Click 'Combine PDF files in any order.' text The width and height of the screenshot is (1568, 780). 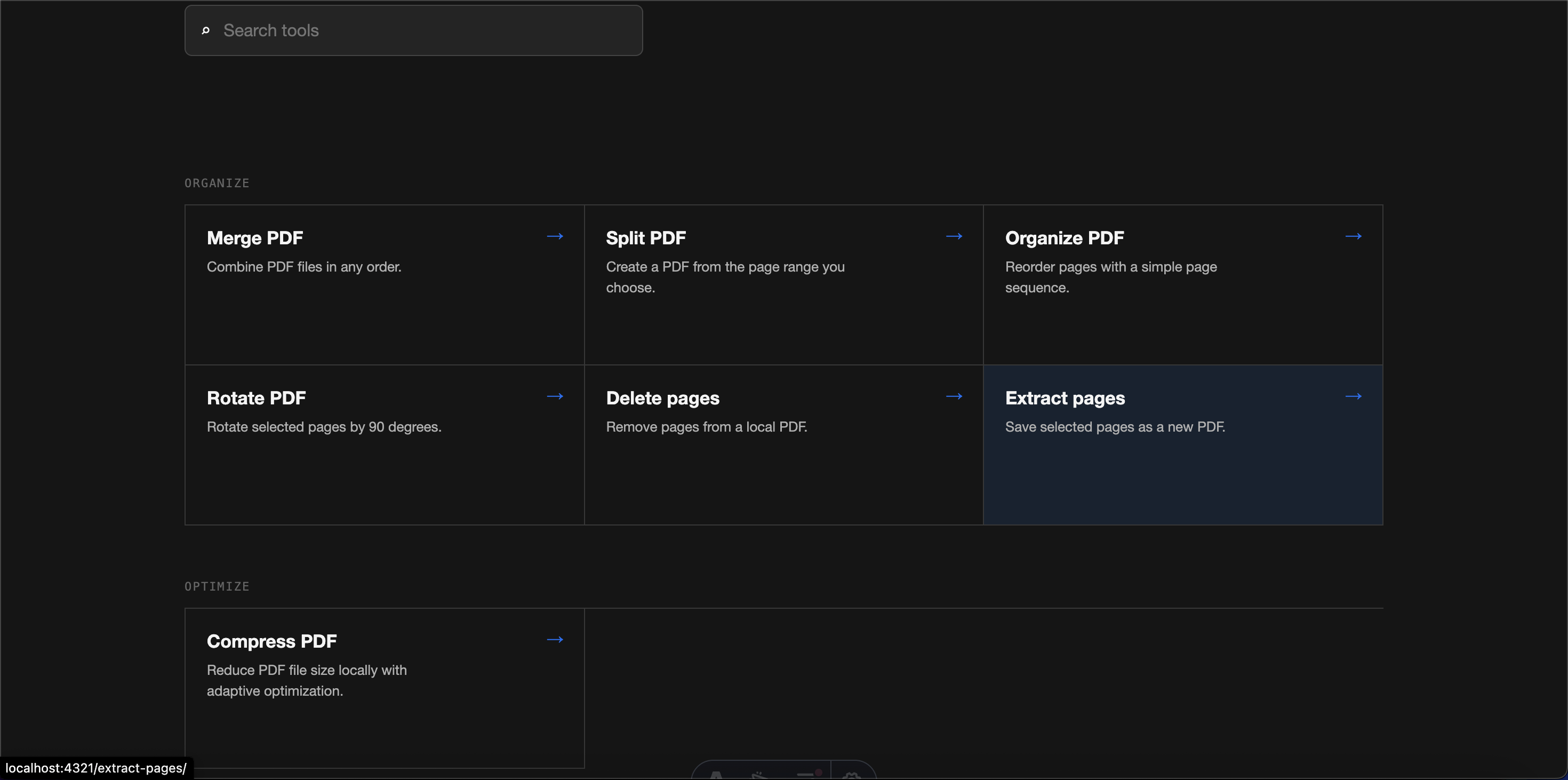[304, 267]
